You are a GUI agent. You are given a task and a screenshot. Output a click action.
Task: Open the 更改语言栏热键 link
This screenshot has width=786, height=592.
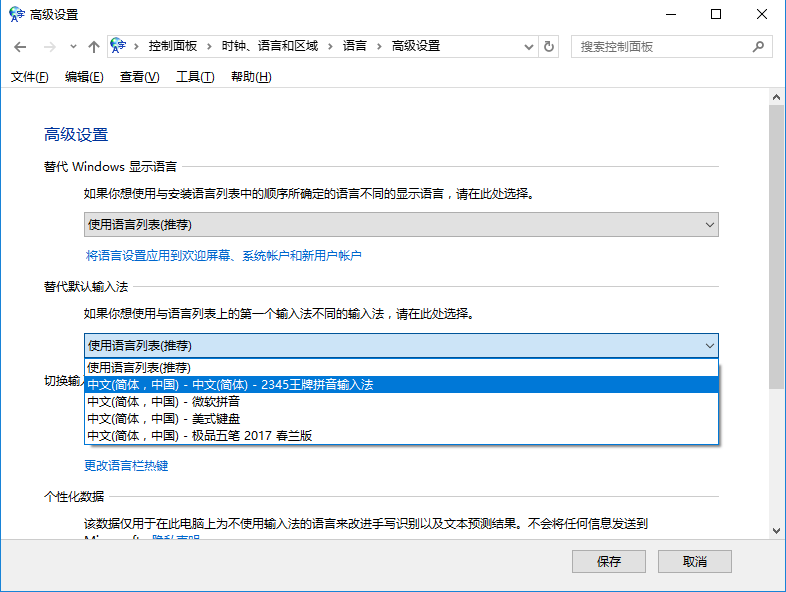tap(126, 465)
